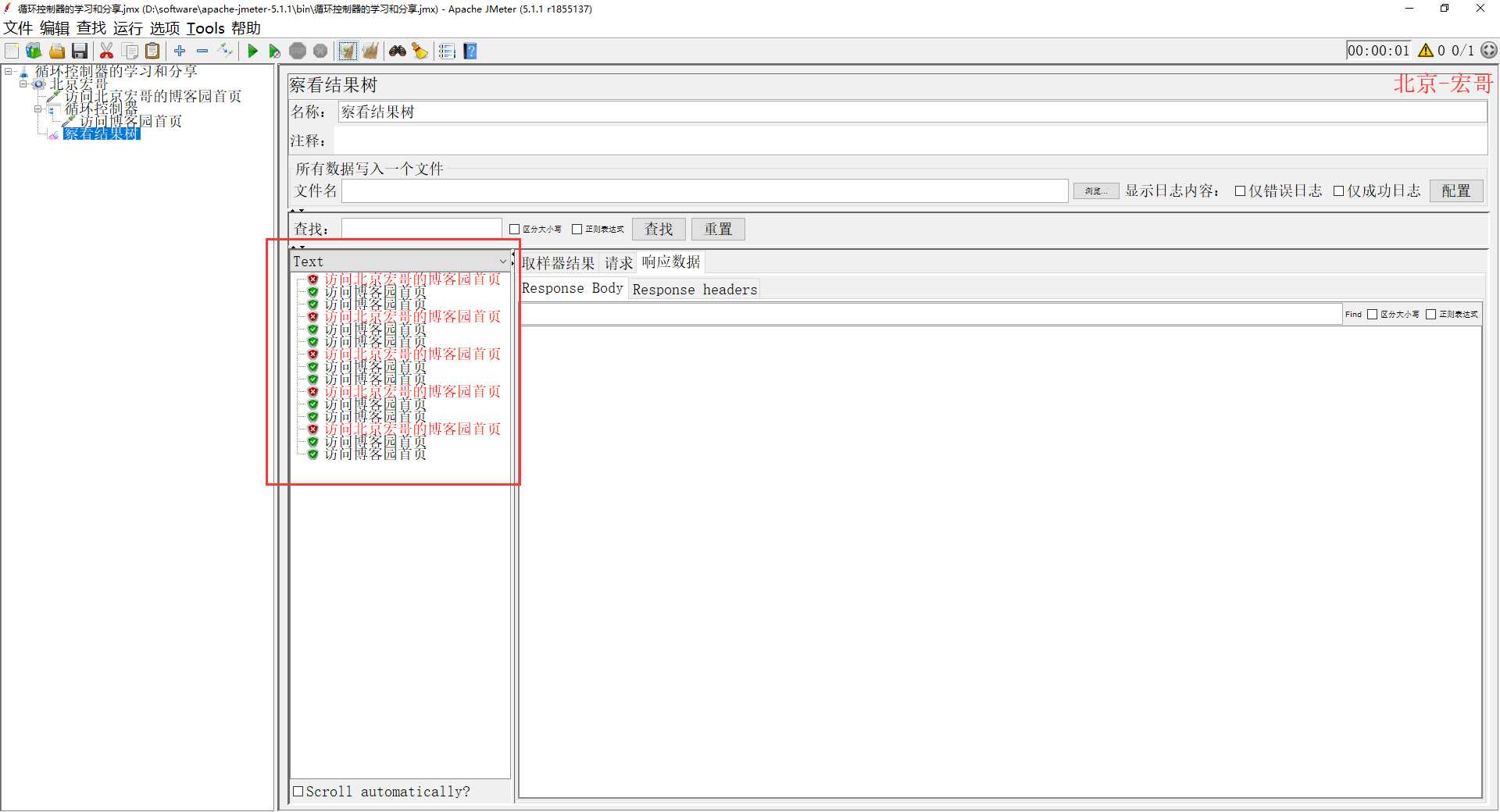
Task: Open the Function Helper list icon
Action: click(447, 52)
